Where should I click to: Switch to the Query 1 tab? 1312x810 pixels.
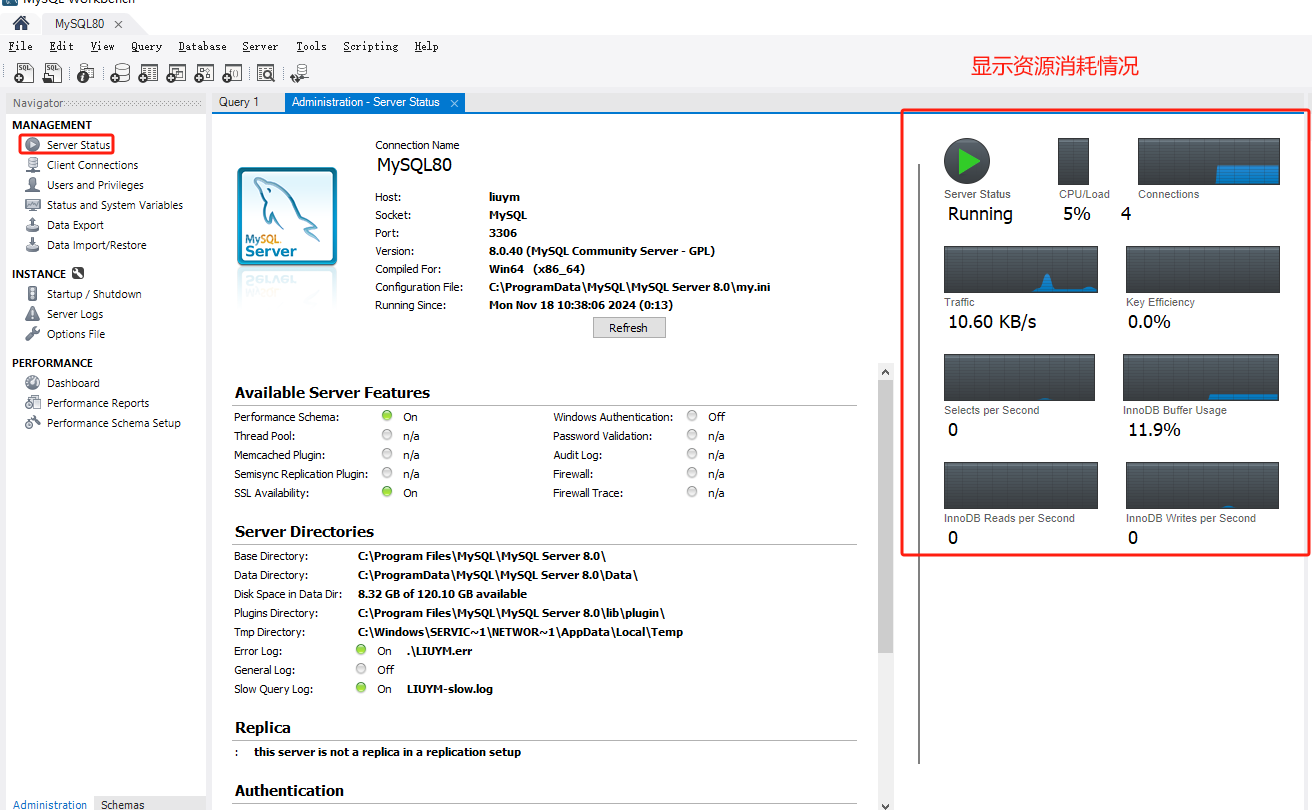click(x=239, y=102)
